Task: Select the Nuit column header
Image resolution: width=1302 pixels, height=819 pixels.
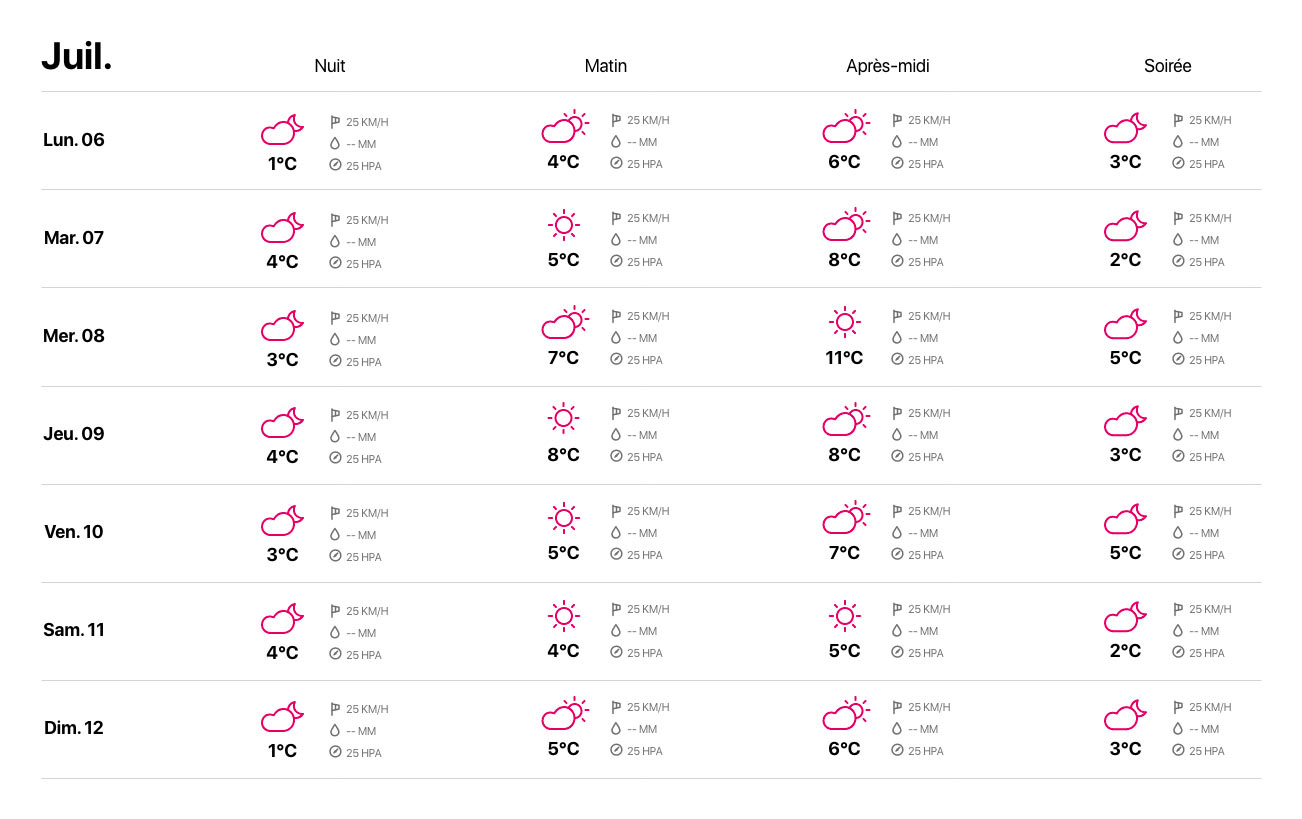Action: click(330, 66)
